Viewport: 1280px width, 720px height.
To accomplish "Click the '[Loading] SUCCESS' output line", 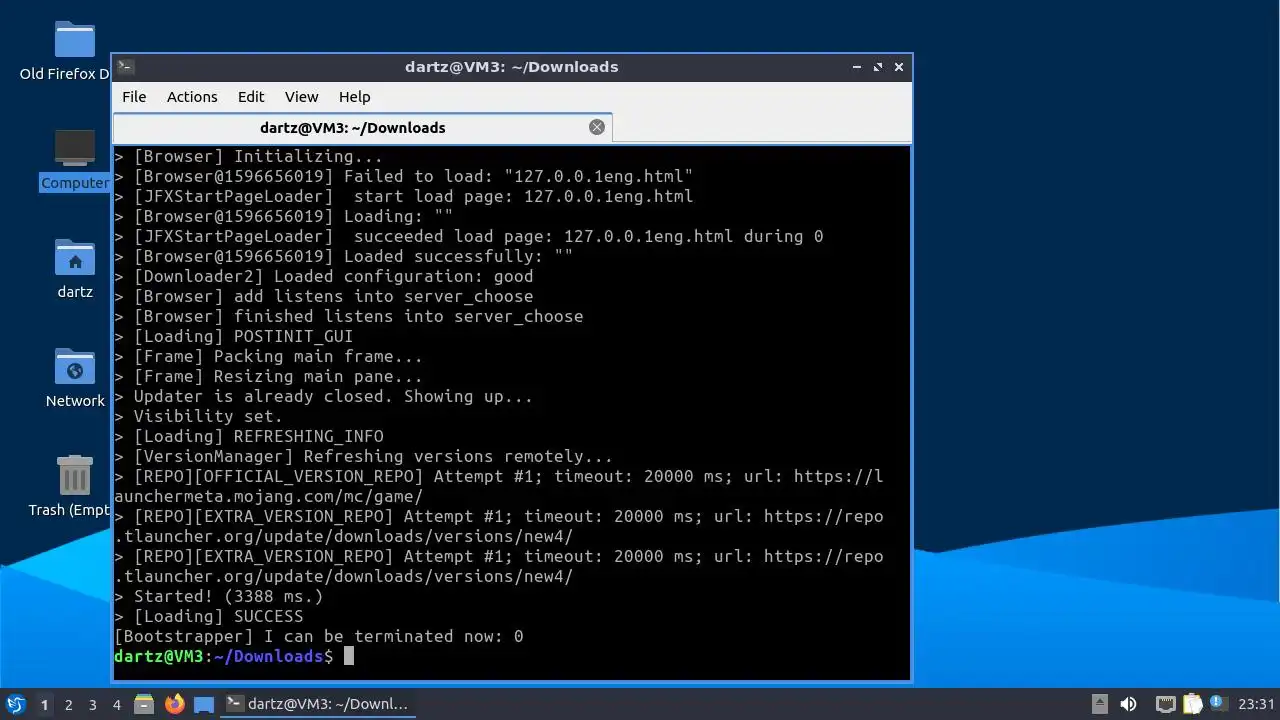I will point(208,616).
